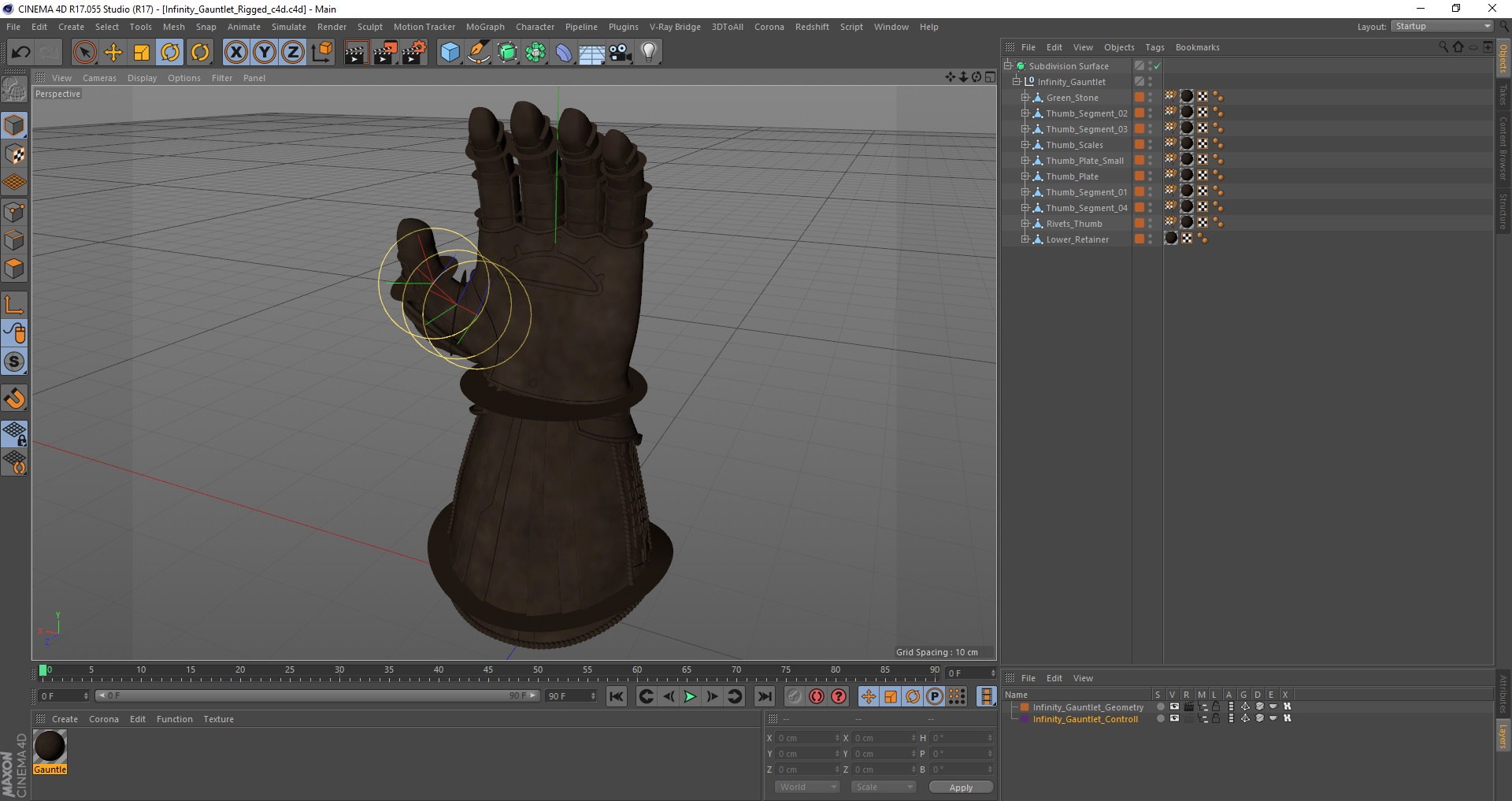Open the Array/modeling objects icon
Image resolution: width=1512 pixels, height=801 pixels.
click(x=535, y=53)
